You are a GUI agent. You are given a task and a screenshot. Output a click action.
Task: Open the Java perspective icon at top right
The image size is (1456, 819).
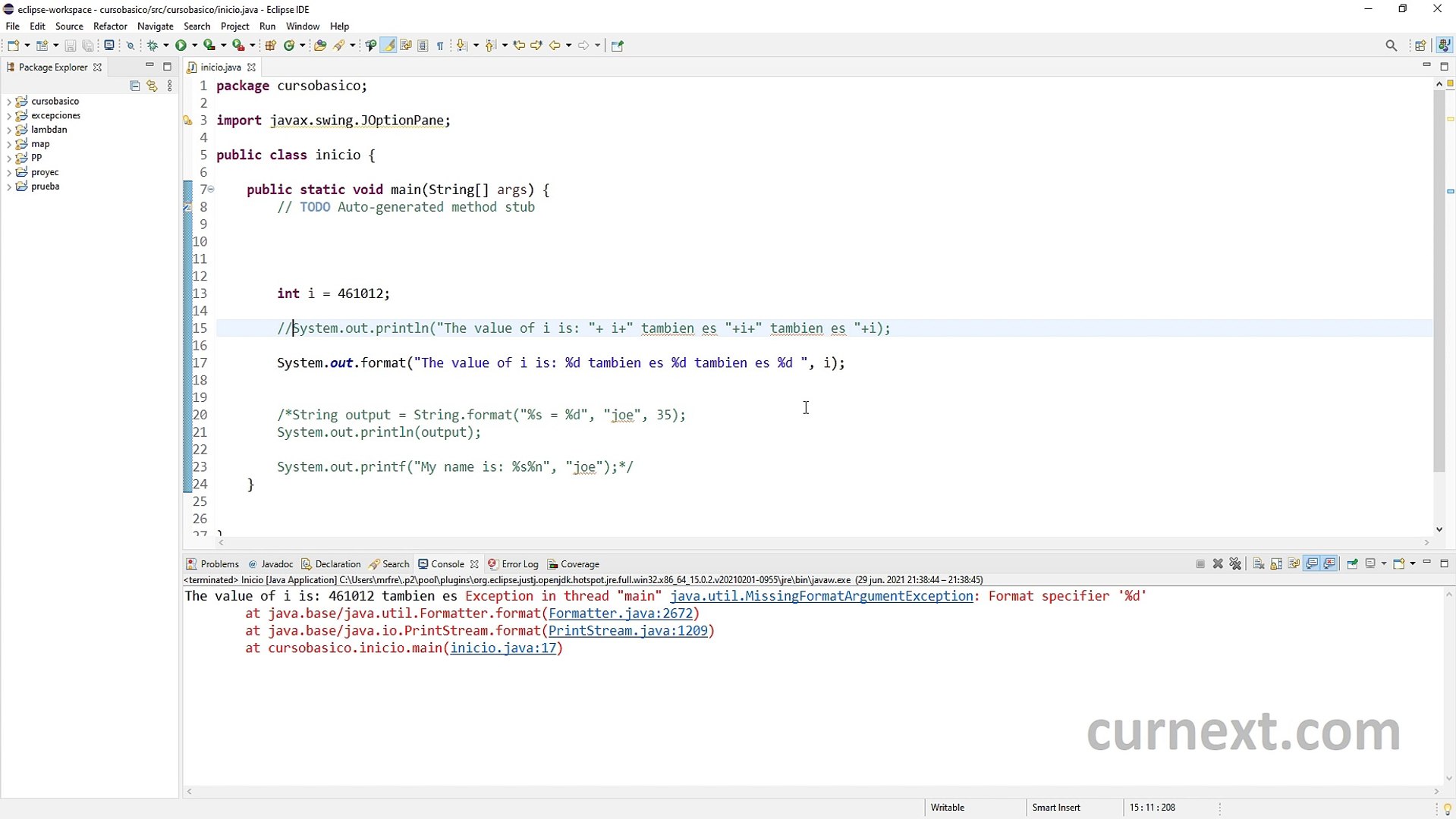pos(1444,45)
